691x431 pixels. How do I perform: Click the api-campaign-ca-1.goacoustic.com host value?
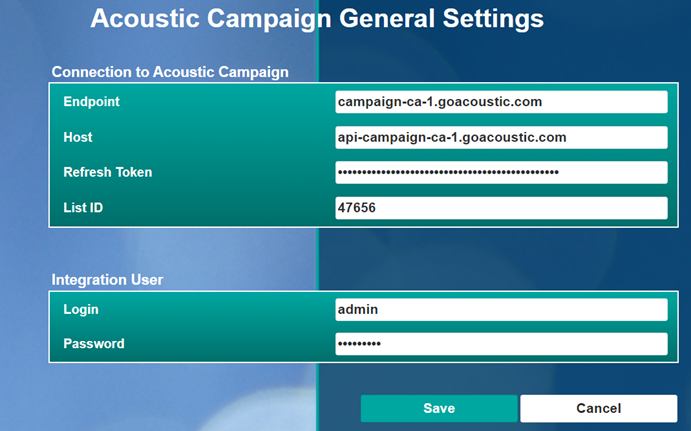click(452, 137)
